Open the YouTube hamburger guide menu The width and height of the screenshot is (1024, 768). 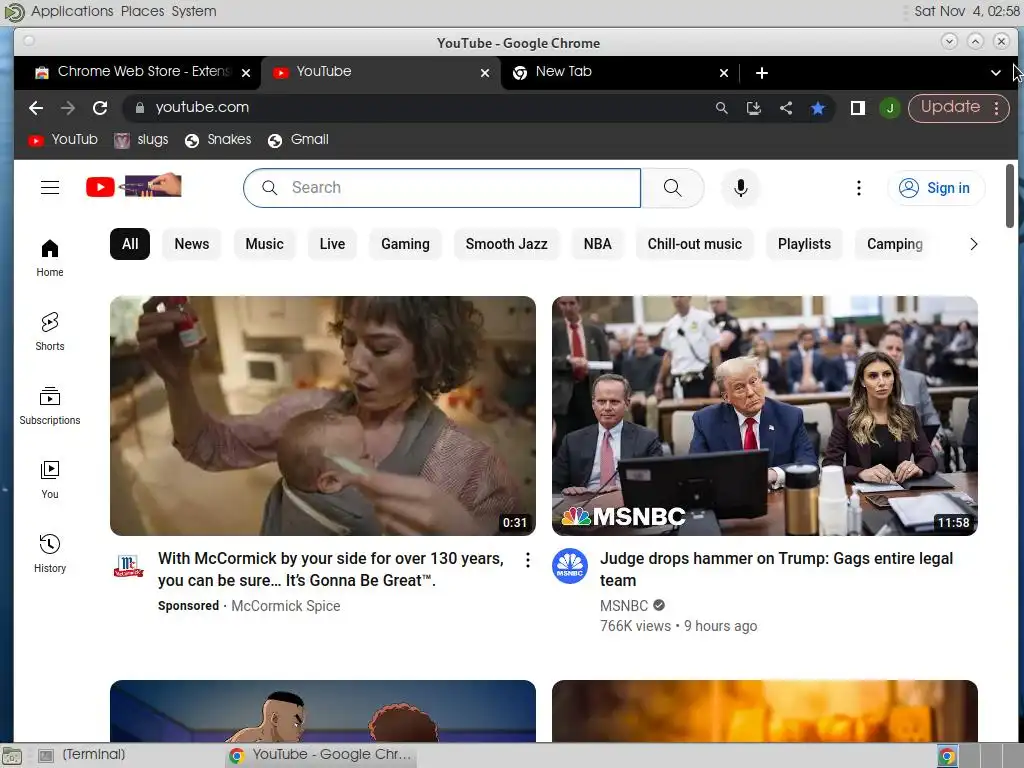(50, 187)
